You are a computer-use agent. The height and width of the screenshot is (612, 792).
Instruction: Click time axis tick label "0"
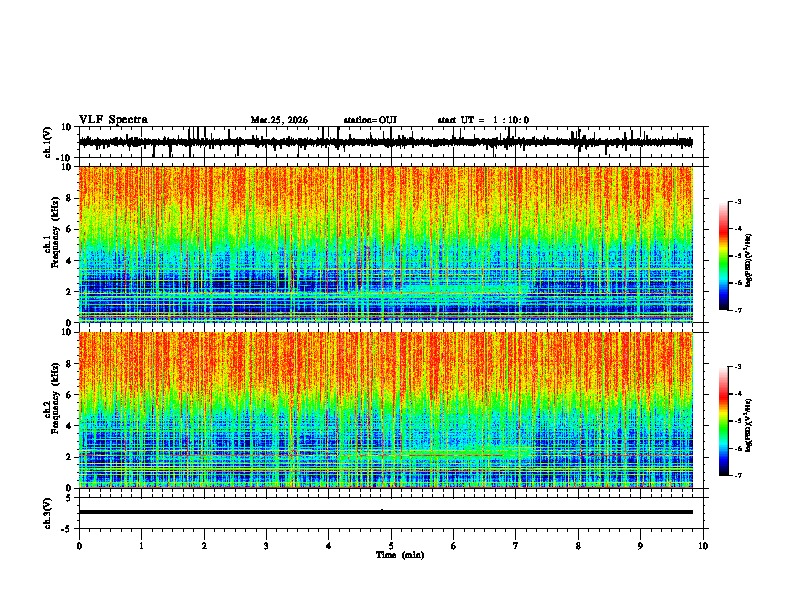79,546
